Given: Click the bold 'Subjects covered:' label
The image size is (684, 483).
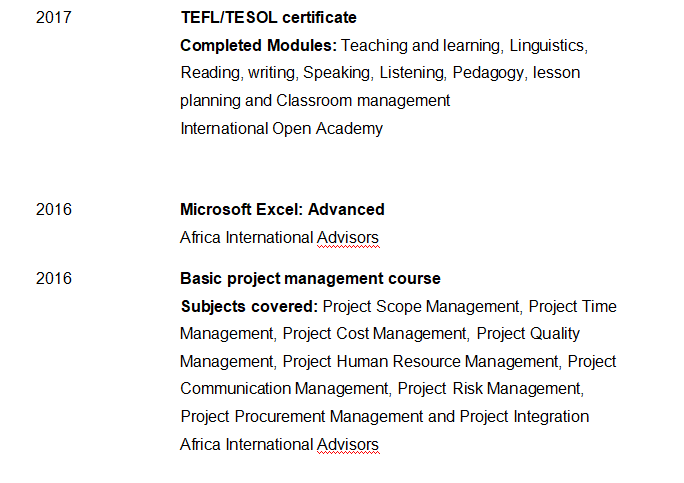Looking at the screenshot, I should [x=249, y=307].
